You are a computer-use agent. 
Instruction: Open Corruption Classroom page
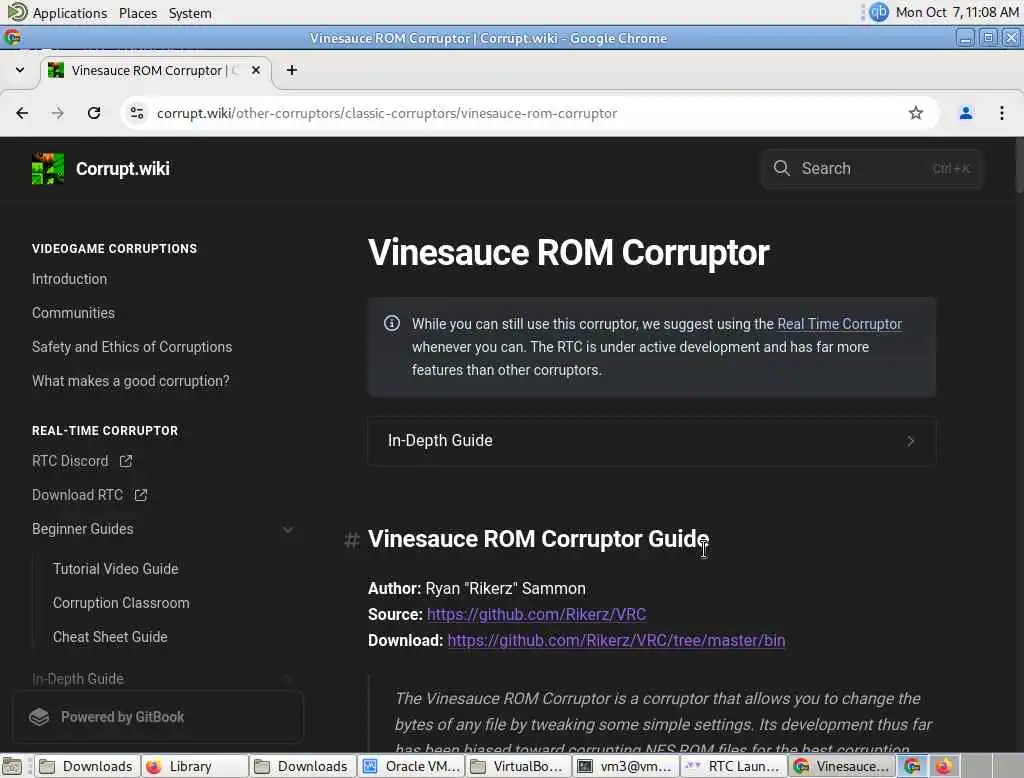click(x=121, y=603)
